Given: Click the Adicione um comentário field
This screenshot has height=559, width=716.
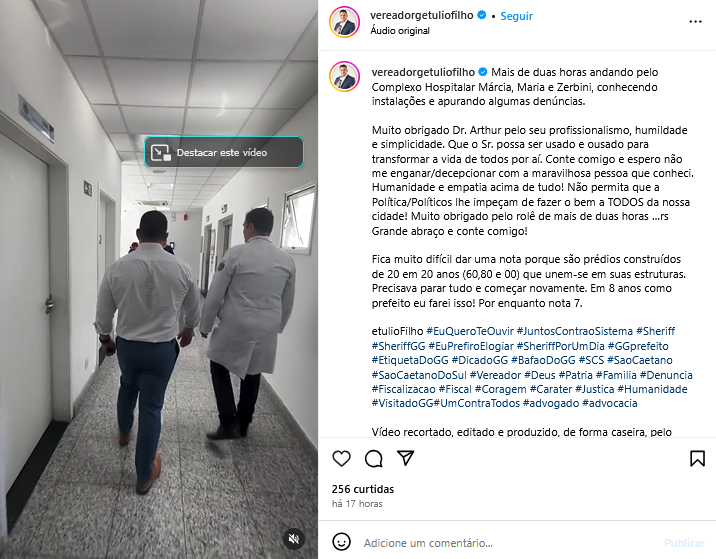Looking at the screenshot, I should pyautogui.click(x=509, y=543).
